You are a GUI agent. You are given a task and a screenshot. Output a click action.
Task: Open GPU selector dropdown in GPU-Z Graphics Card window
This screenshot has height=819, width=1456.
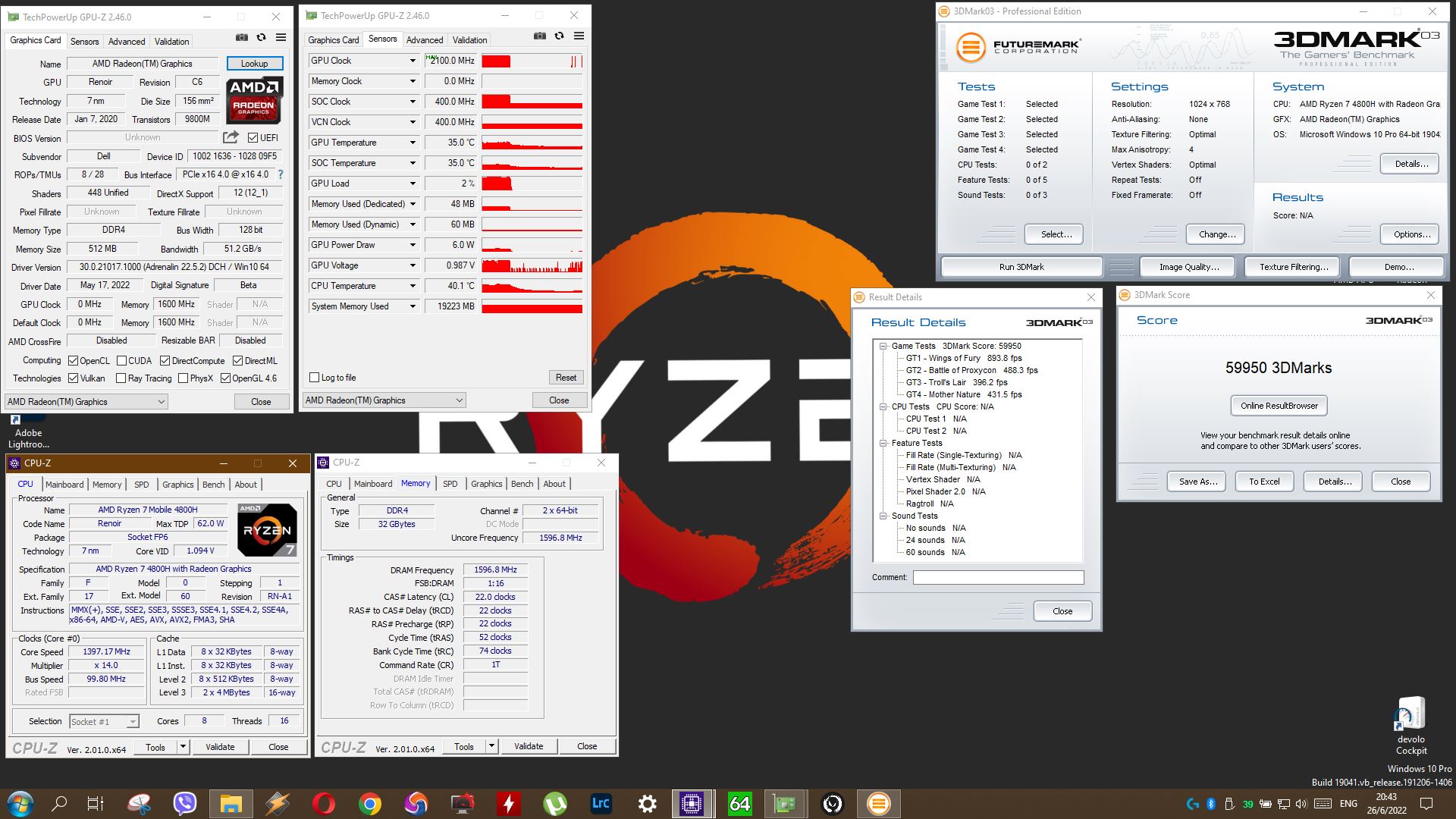point(86,402)
